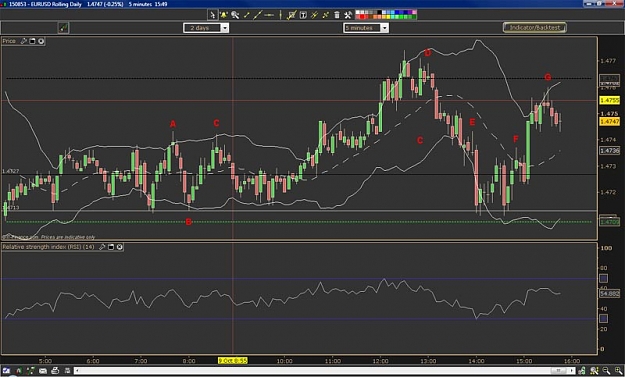Click the red 'G' annotation label on chart
Image resolution: width=625 pixels, height=377 pixels.
point(548,77)
